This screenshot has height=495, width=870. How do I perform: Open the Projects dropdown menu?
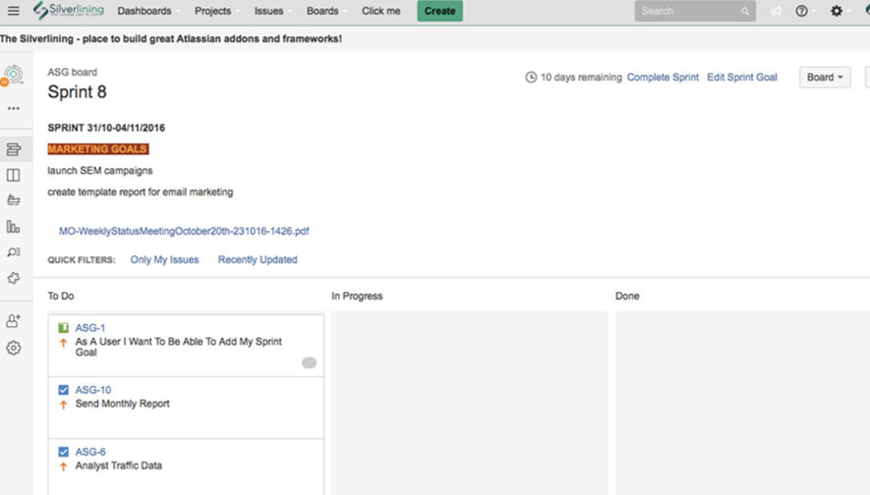216,11
